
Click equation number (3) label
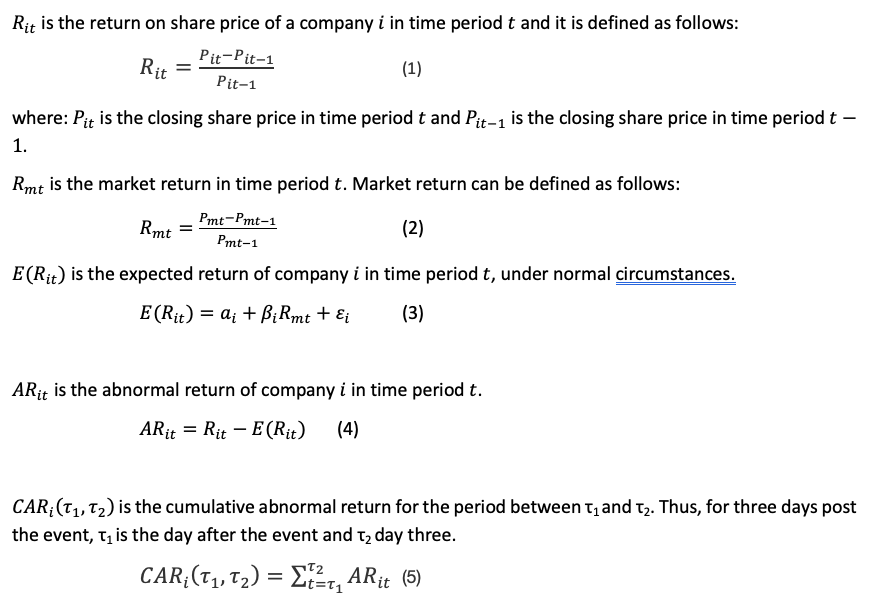(x=412, y=313)
